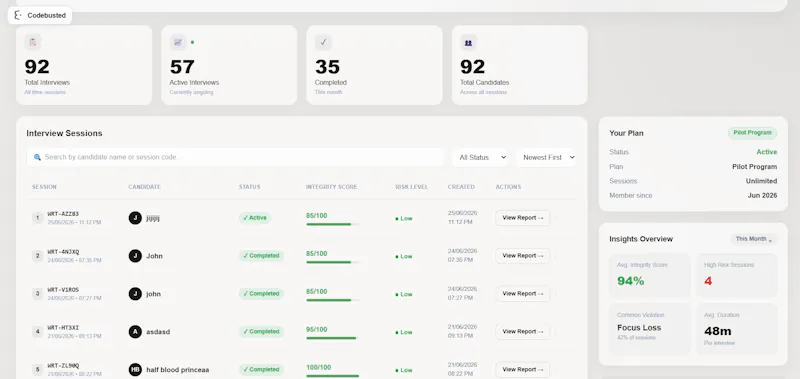
Task: Click the integrity bar for WRT-AZZ83
Action: click(x=333, y=224)
